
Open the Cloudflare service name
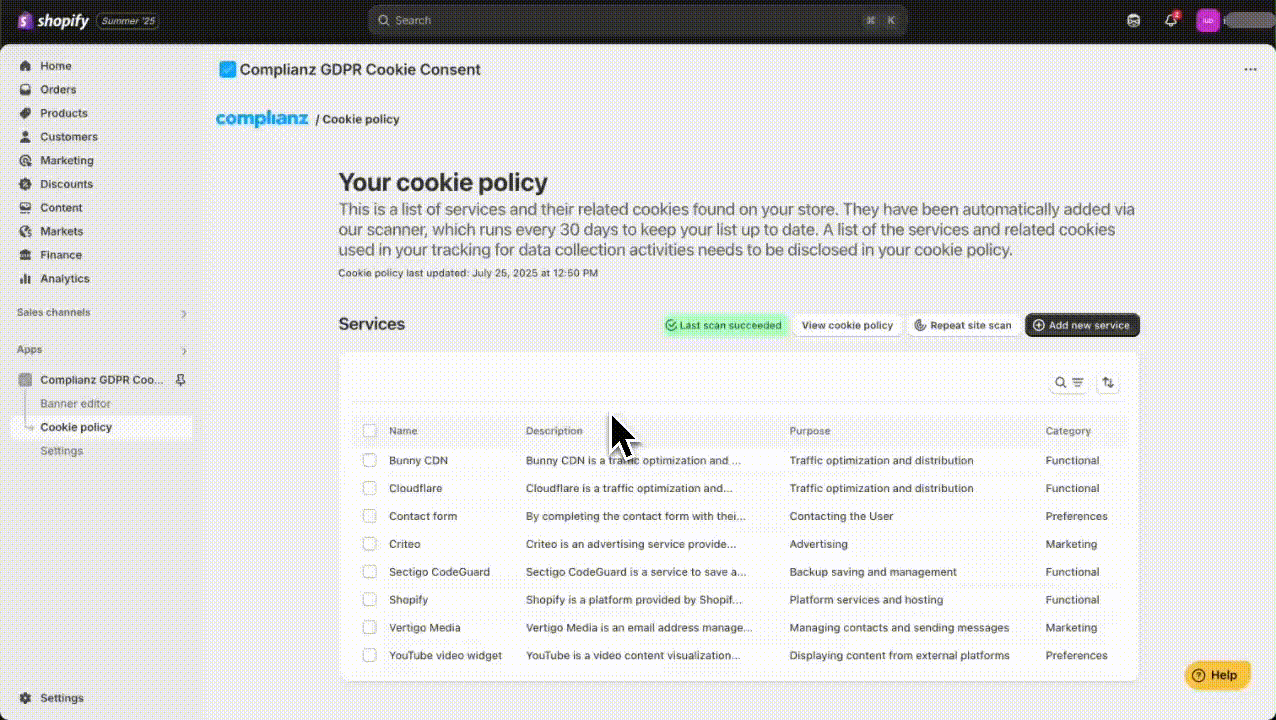(x=415, y=489)
